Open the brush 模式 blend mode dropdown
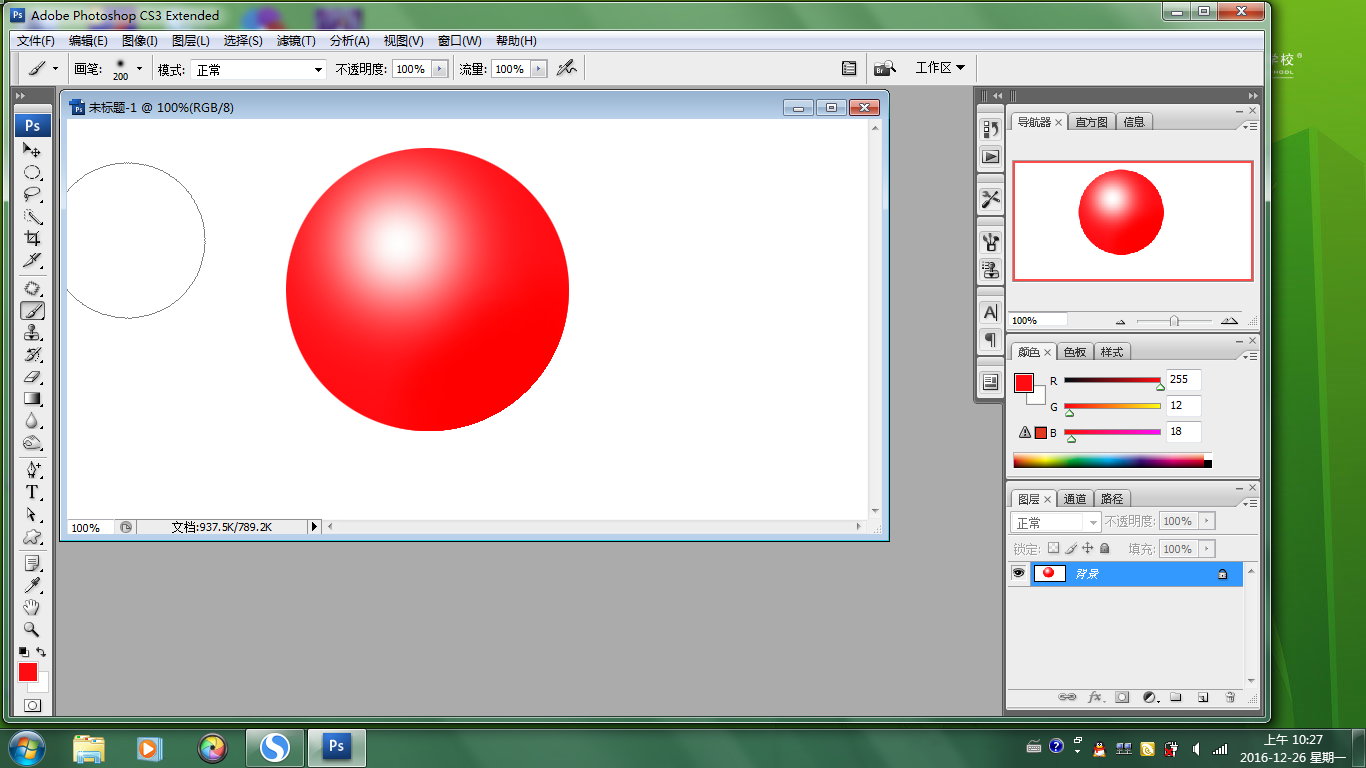The height and width of the screenshot is (768, 1366). (x=319, y=69)
